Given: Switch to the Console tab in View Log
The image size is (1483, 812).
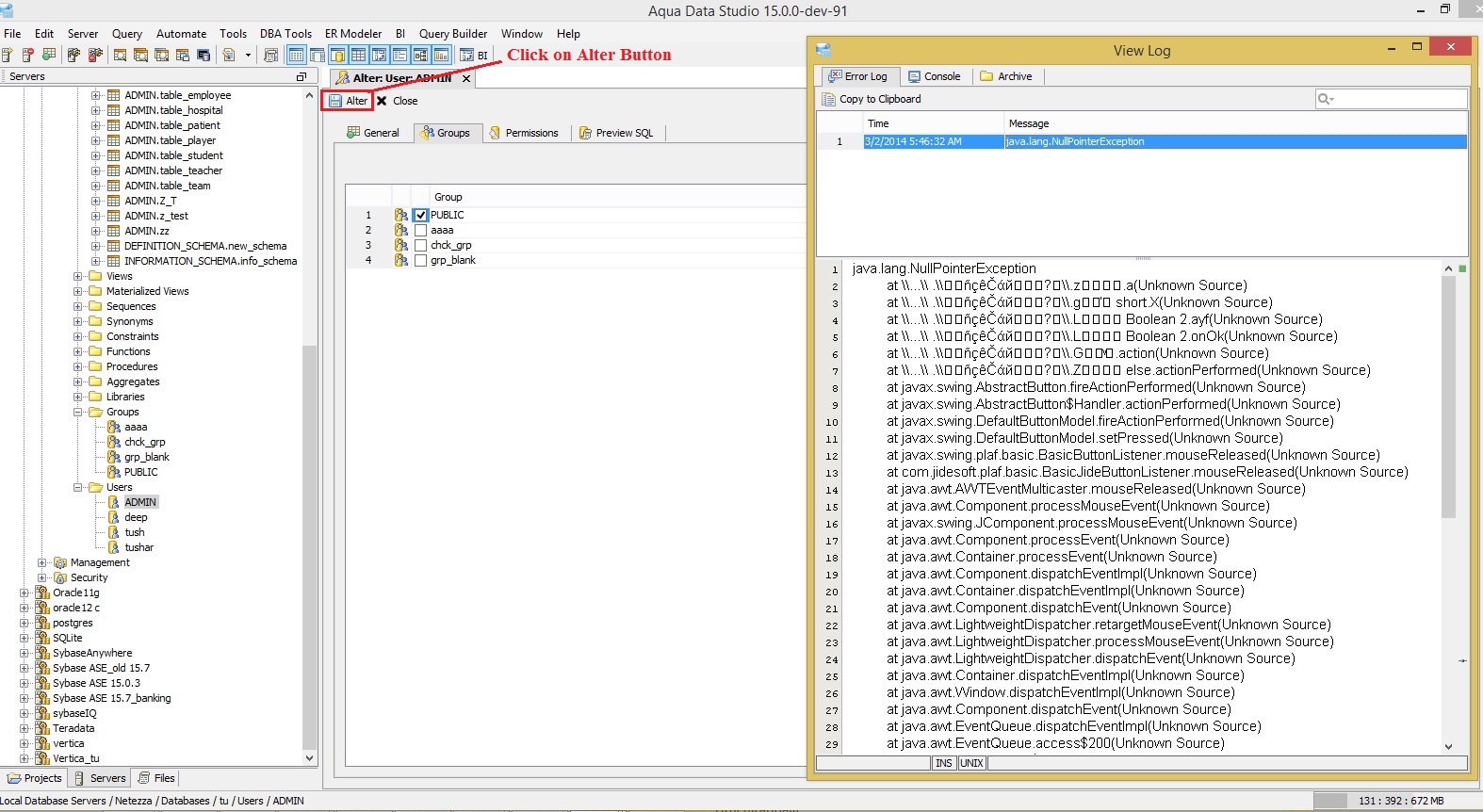Looking at the screenshot, I should 934,76.
